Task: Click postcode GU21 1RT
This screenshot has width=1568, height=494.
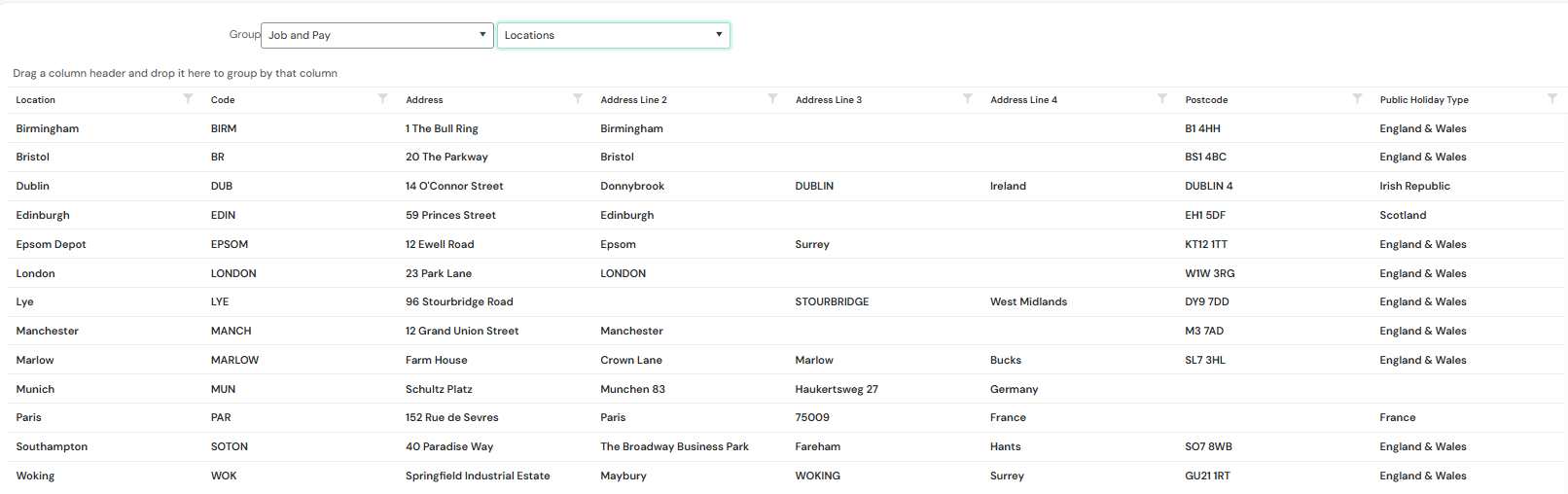Action: click(1207, 476)
